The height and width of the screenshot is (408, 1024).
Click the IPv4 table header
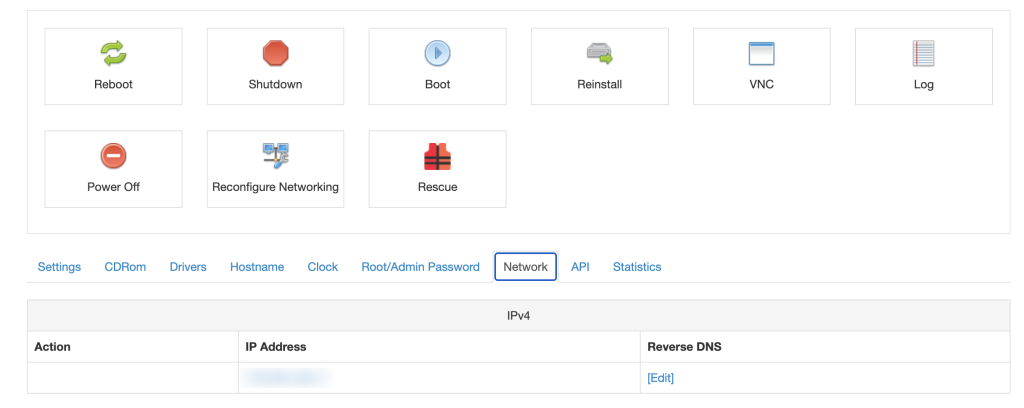coord(519,315)
